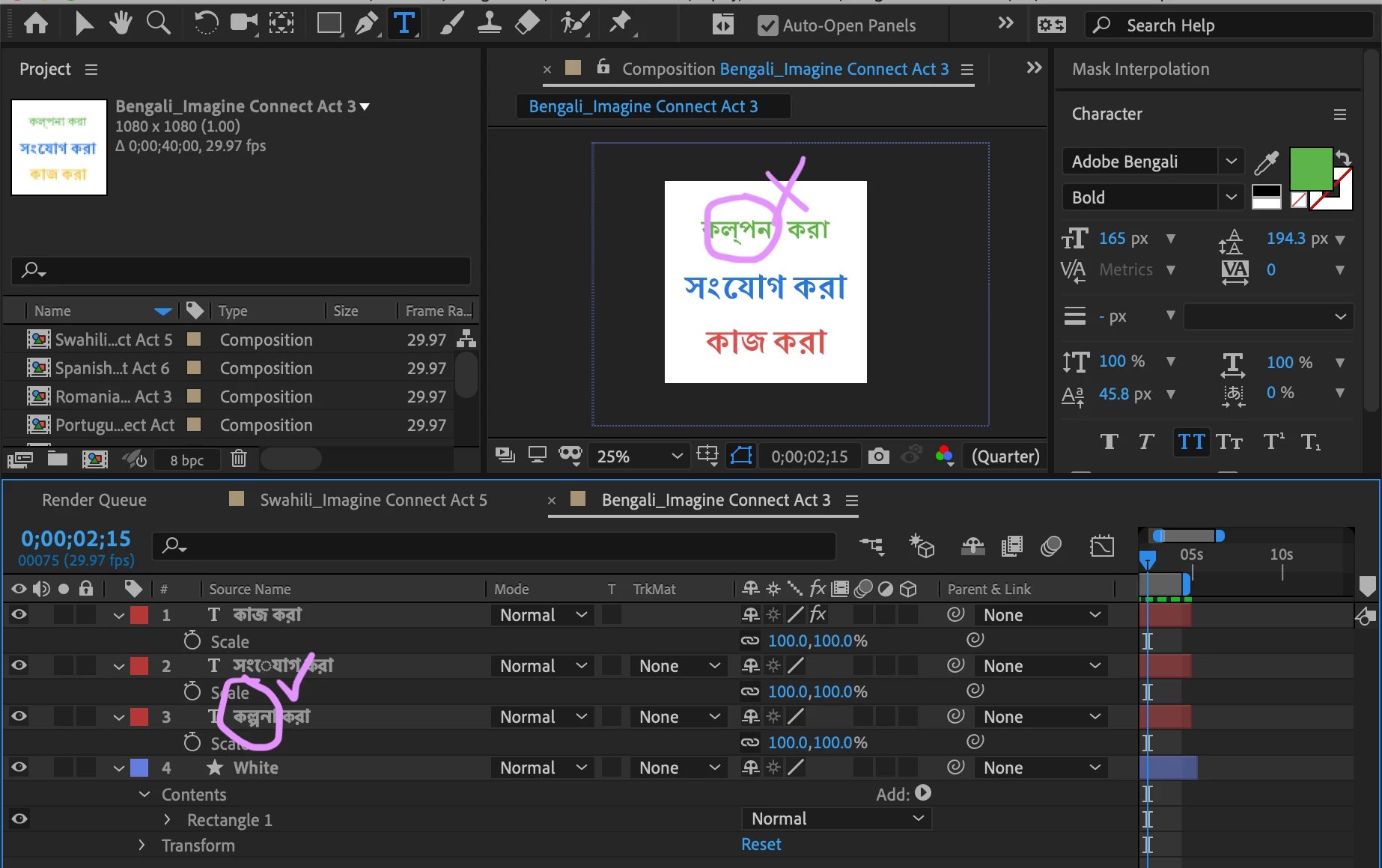Select the Hand tool
Image resolution: width=1382 pixels, height=868 pixels.
coord(120,24)
